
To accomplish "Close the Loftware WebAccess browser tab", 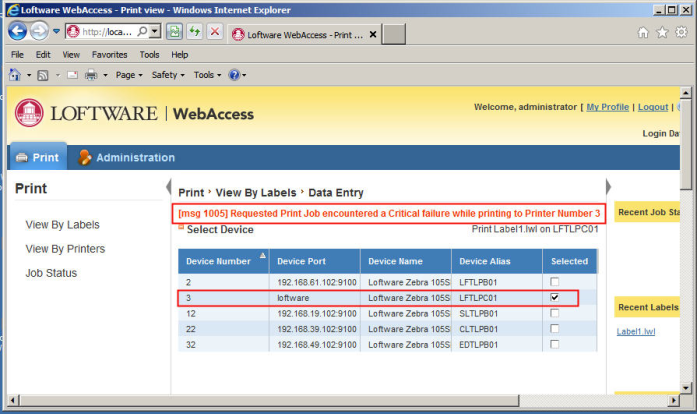I will (x=373, y=34).
